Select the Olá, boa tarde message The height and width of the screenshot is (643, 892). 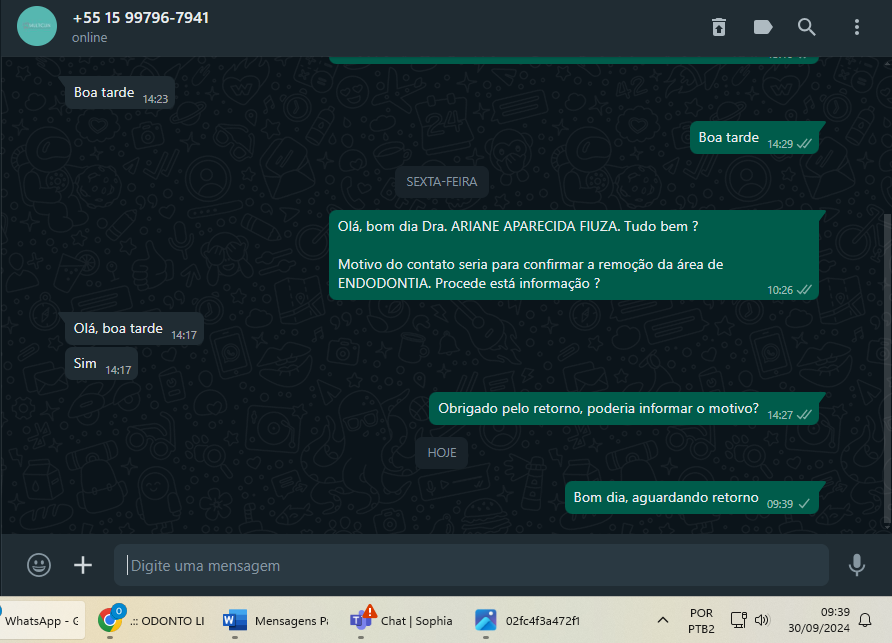[134, 329]
